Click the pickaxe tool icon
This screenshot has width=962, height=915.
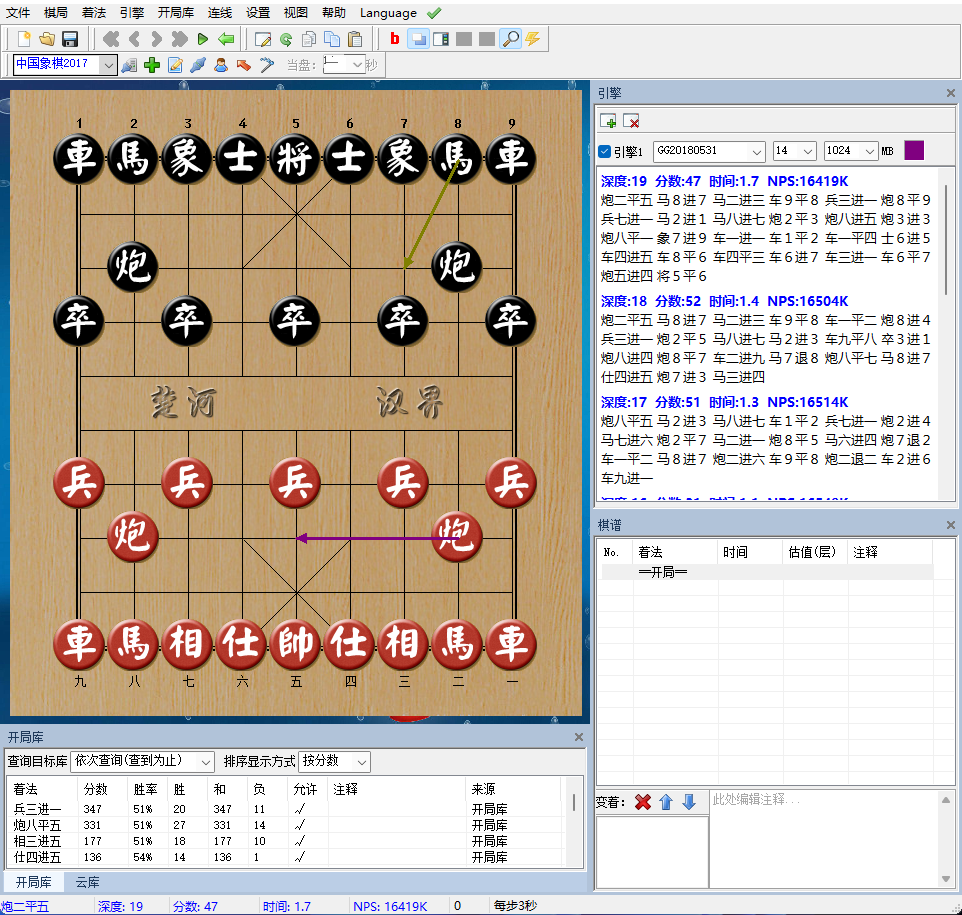point(266,64)
